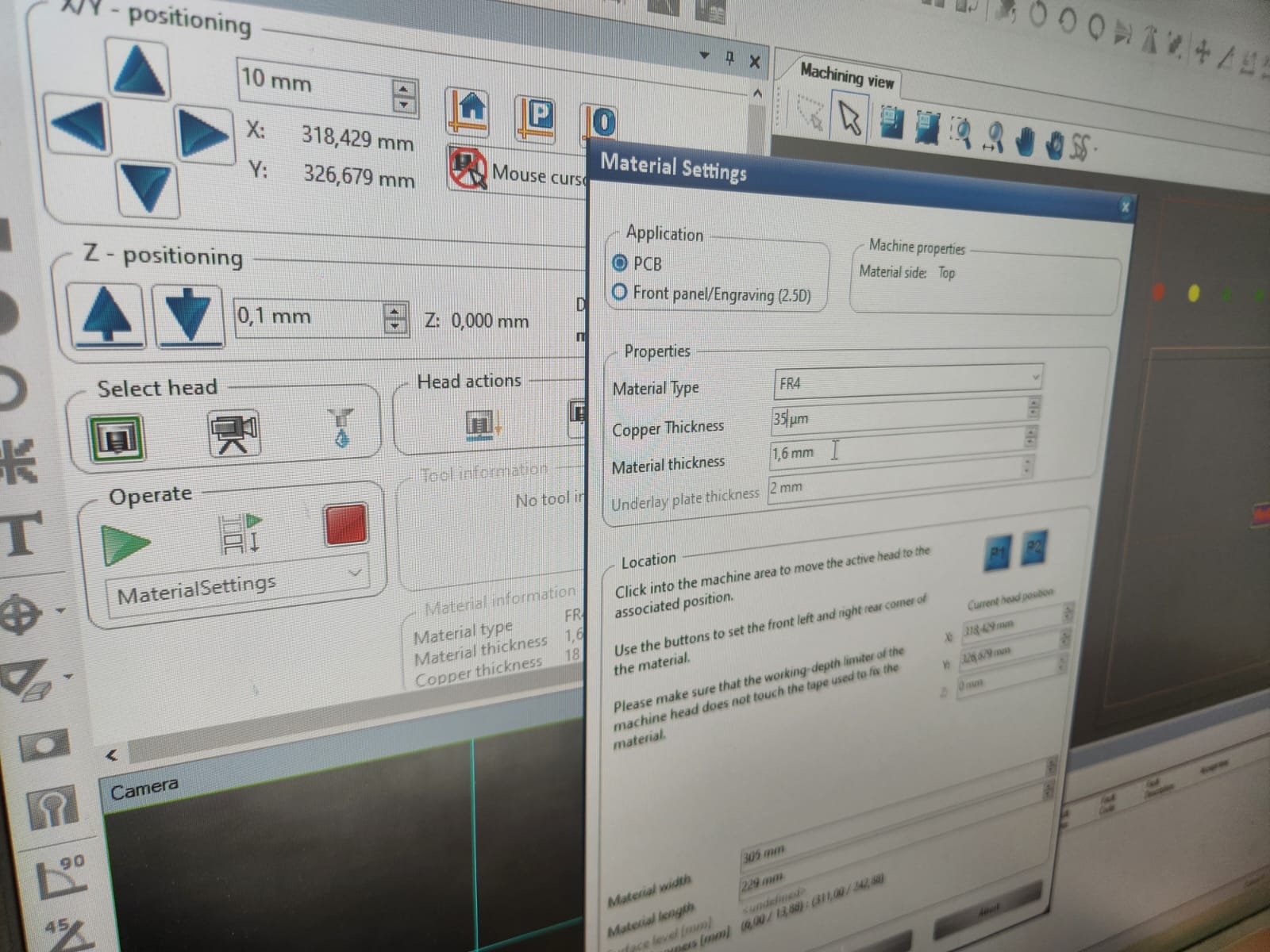Stop the operation with the red stop button
This screenshot has height=952, width=1270.
[346, 524]
